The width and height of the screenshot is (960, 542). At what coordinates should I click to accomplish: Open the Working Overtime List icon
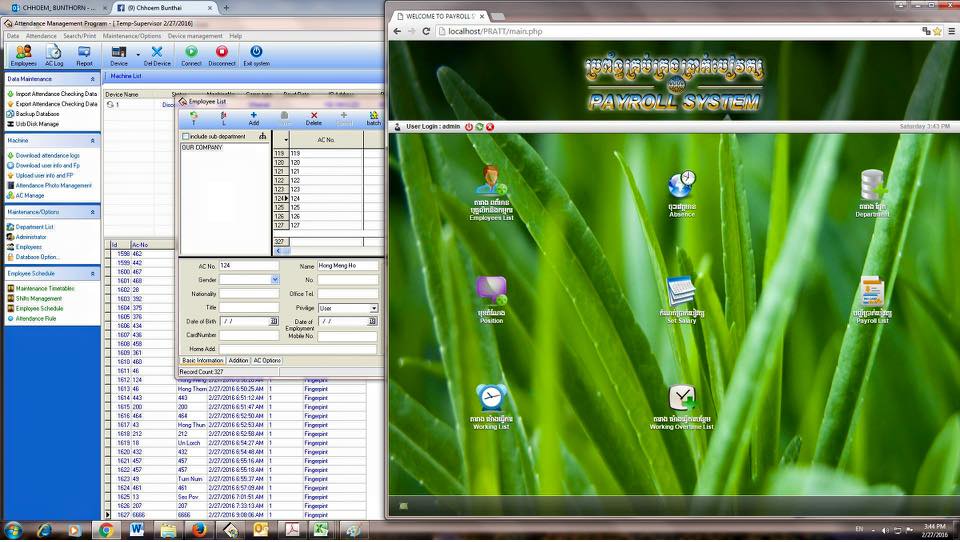(681, 399)
